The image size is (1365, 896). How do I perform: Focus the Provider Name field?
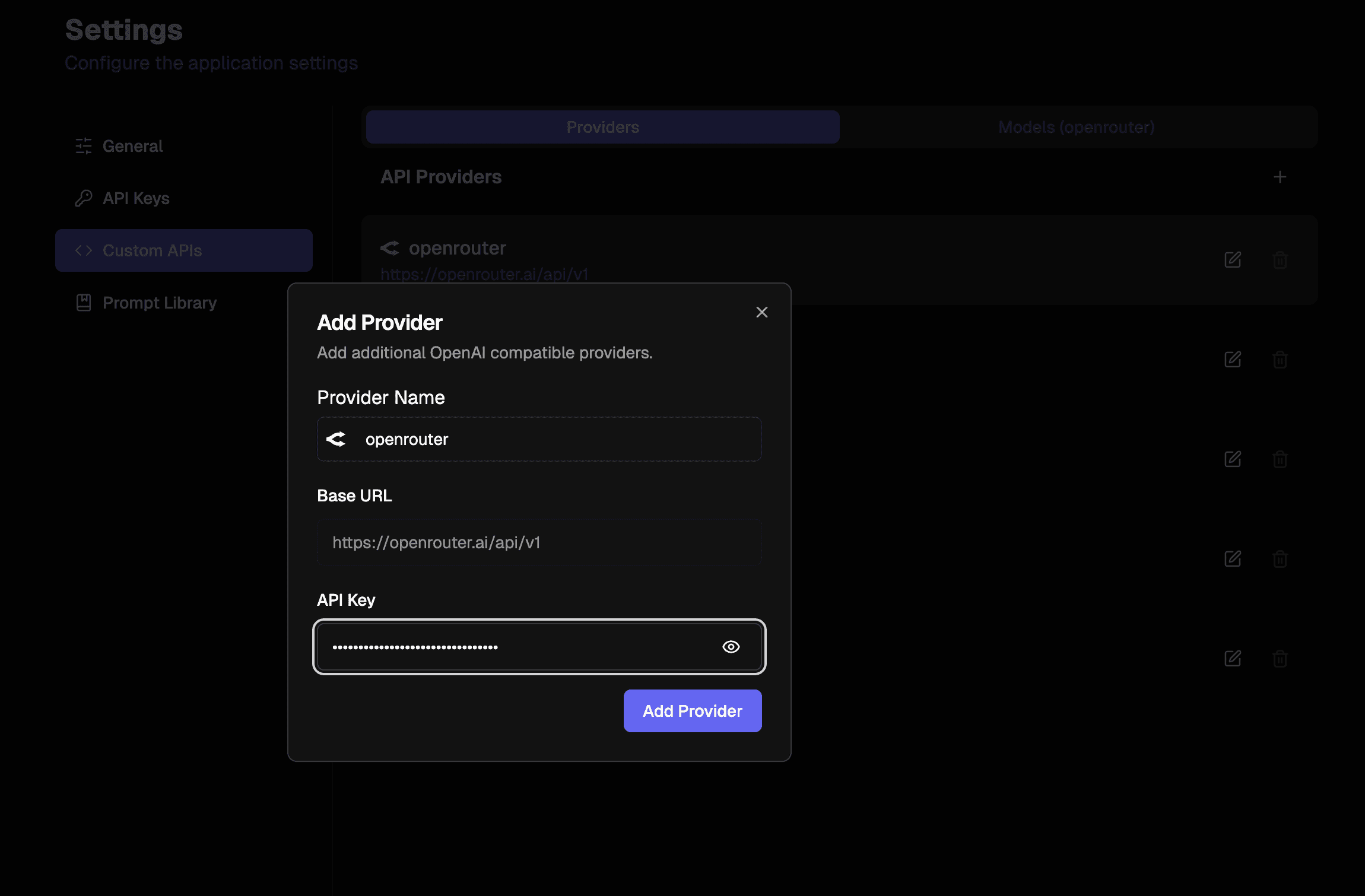539,439
